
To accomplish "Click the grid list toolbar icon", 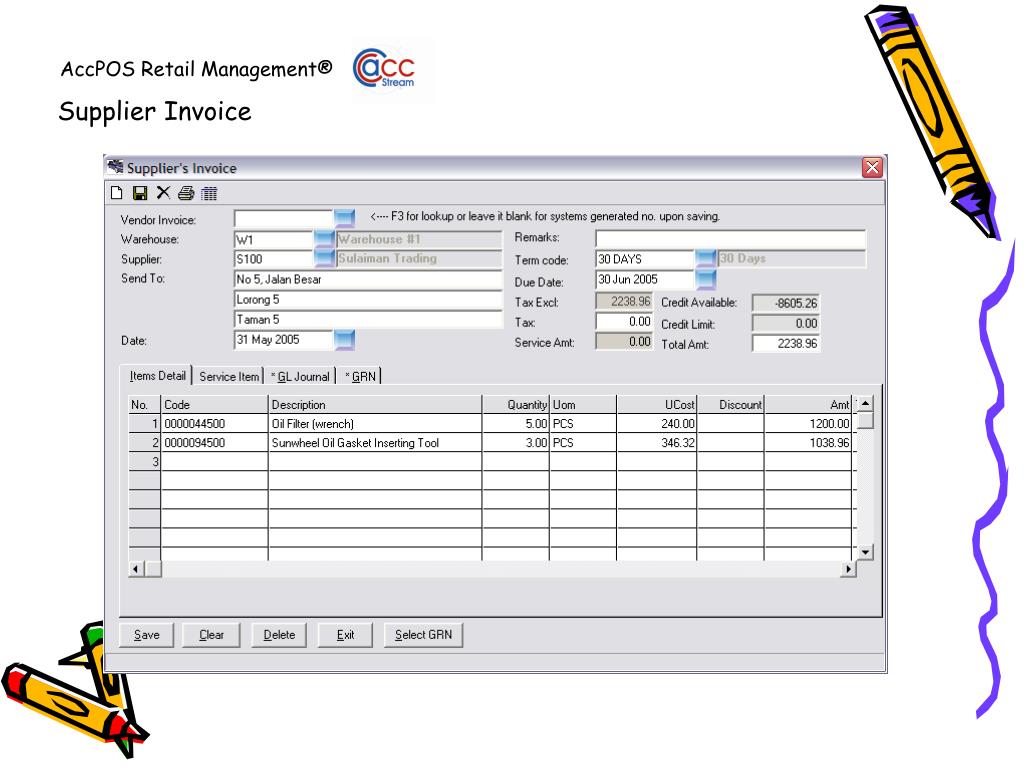I will [209, 193].
